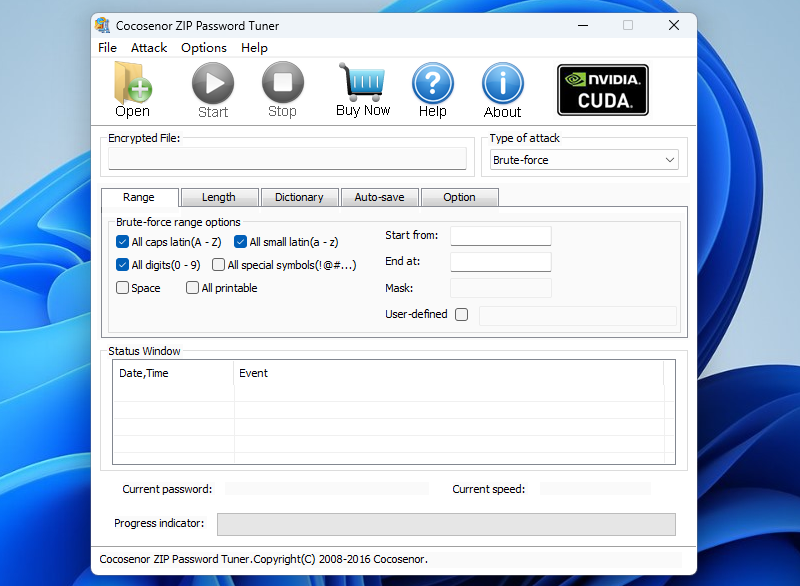Open the Options menu
The image size is (800, 586).
204,47
